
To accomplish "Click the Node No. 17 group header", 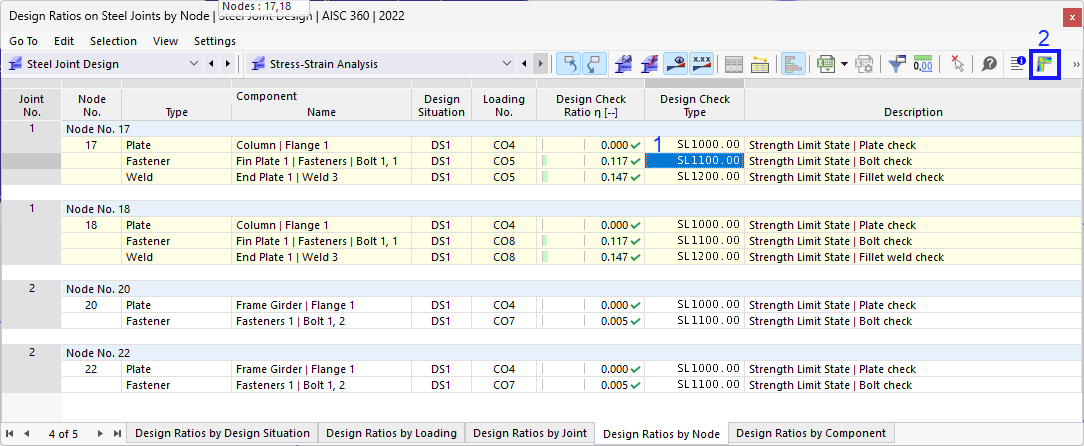I will coord(572,129).
